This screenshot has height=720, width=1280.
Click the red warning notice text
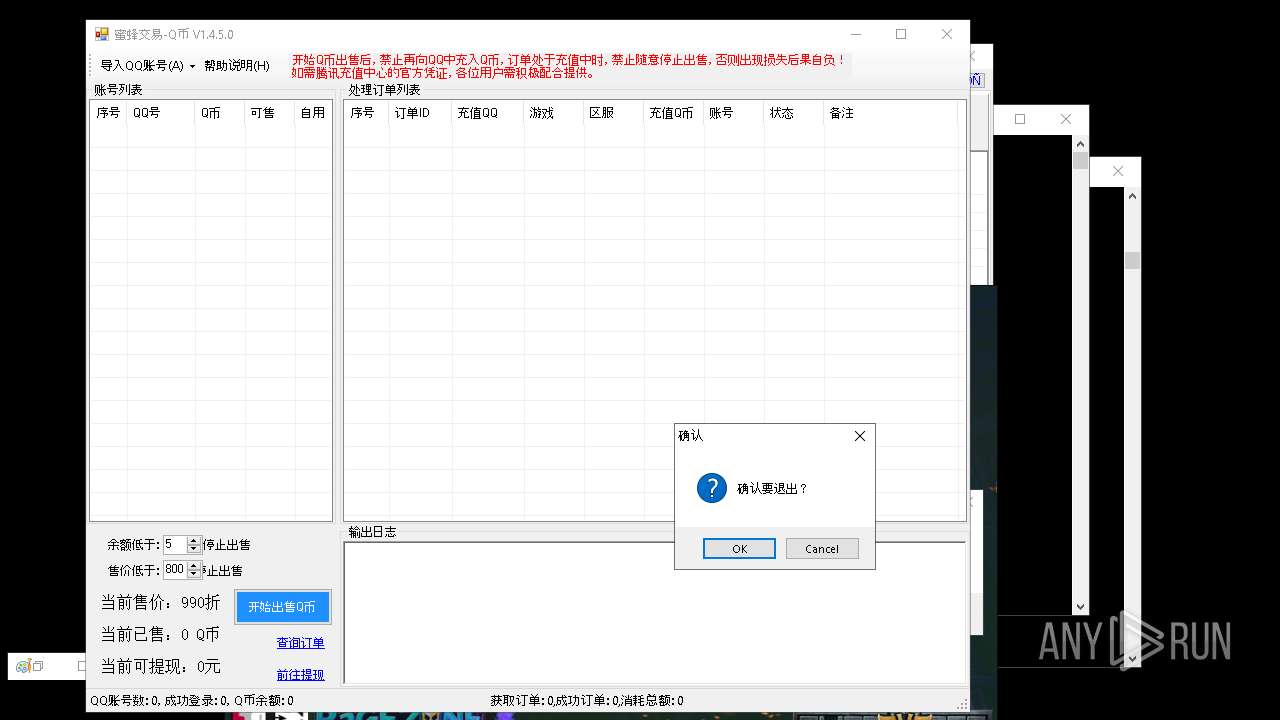tap(570, 66)
